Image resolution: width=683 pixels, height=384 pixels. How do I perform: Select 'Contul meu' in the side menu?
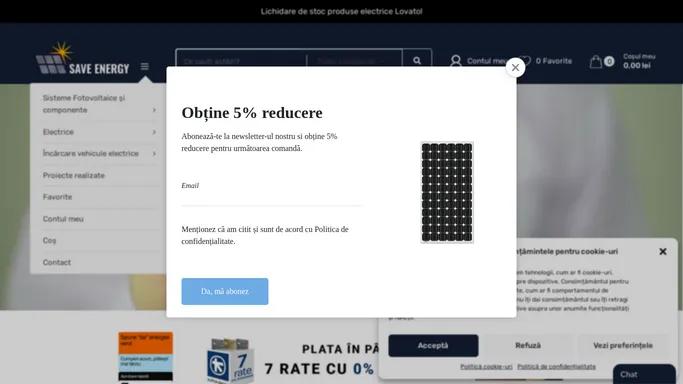(63, 219)
